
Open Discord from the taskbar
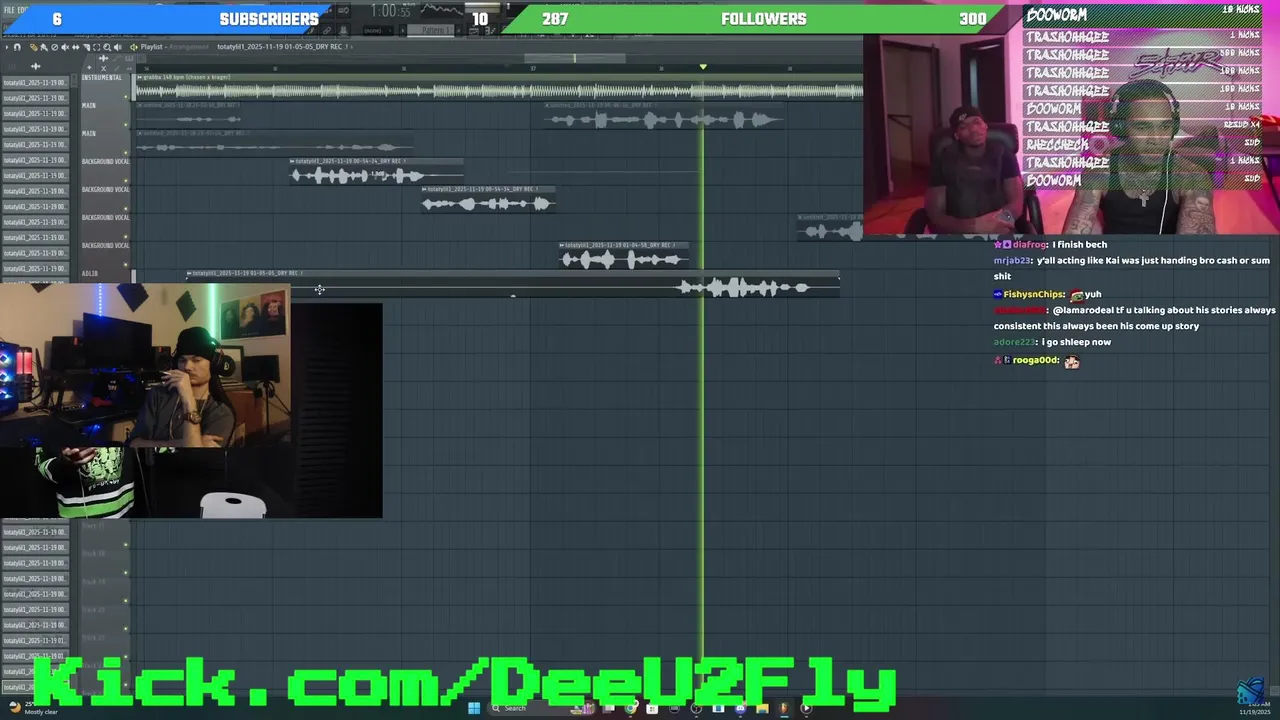click(x=740, y=708)
